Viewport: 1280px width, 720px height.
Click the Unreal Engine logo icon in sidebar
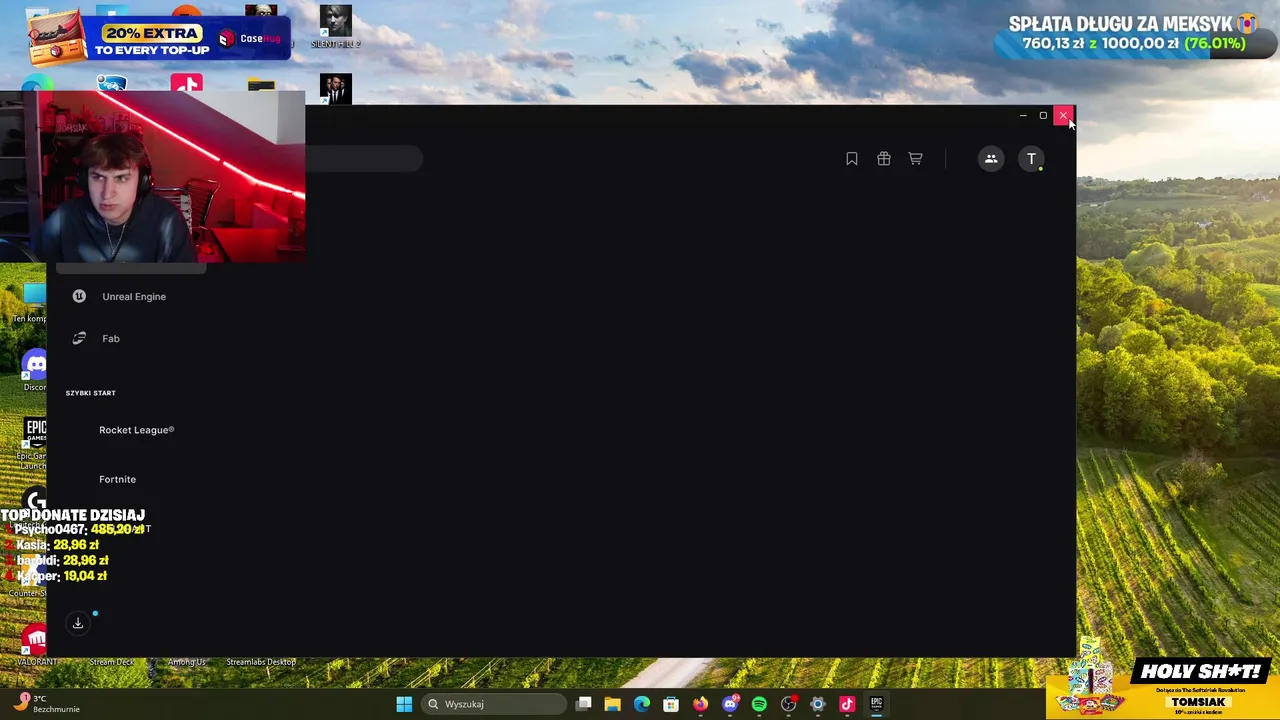(79, 296)
